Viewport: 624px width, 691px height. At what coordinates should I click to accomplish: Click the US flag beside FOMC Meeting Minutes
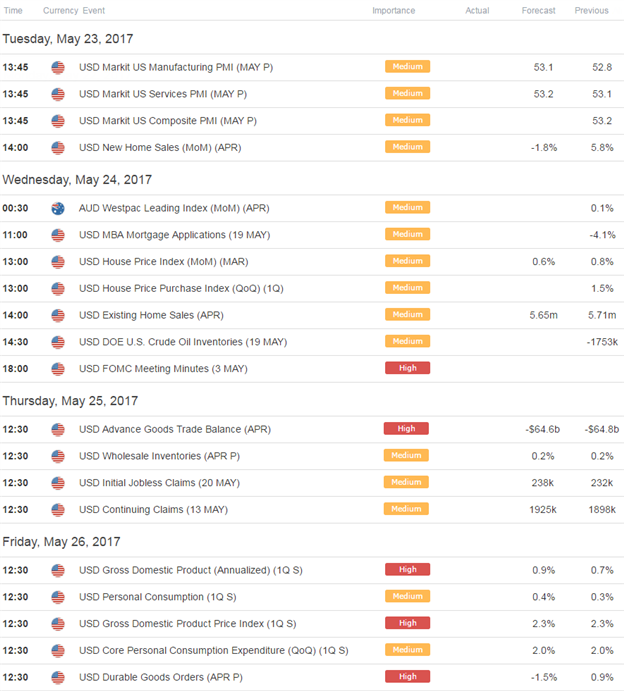58,369
